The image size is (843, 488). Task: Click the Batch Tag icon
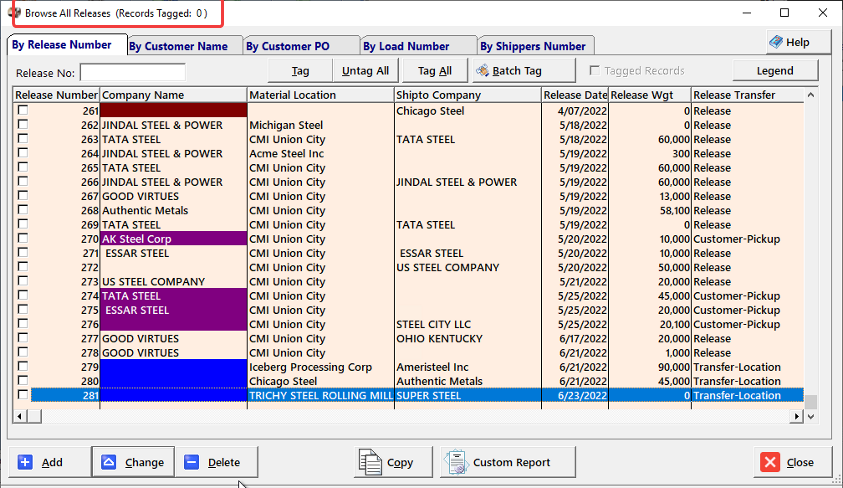pos(482,70)
